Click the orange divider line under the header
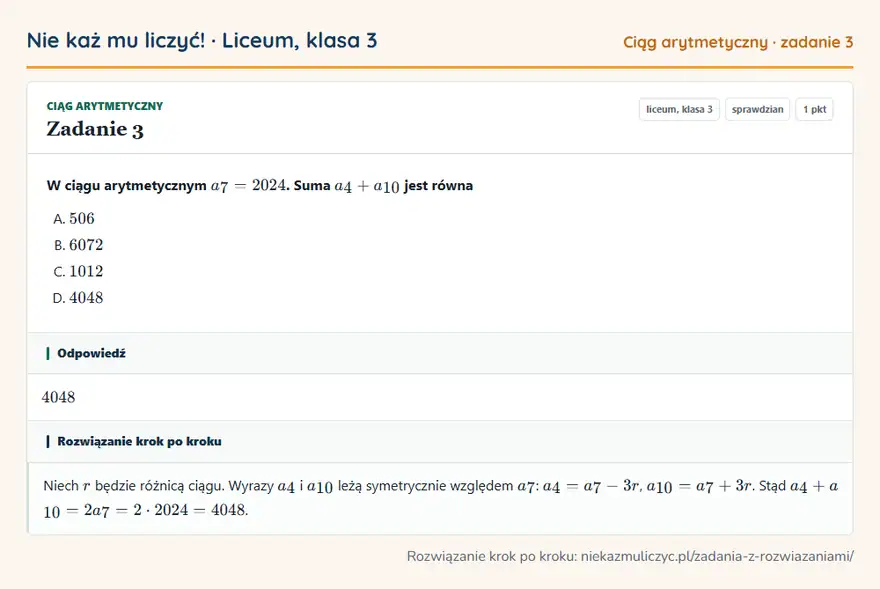 click(x=440, y=67)
